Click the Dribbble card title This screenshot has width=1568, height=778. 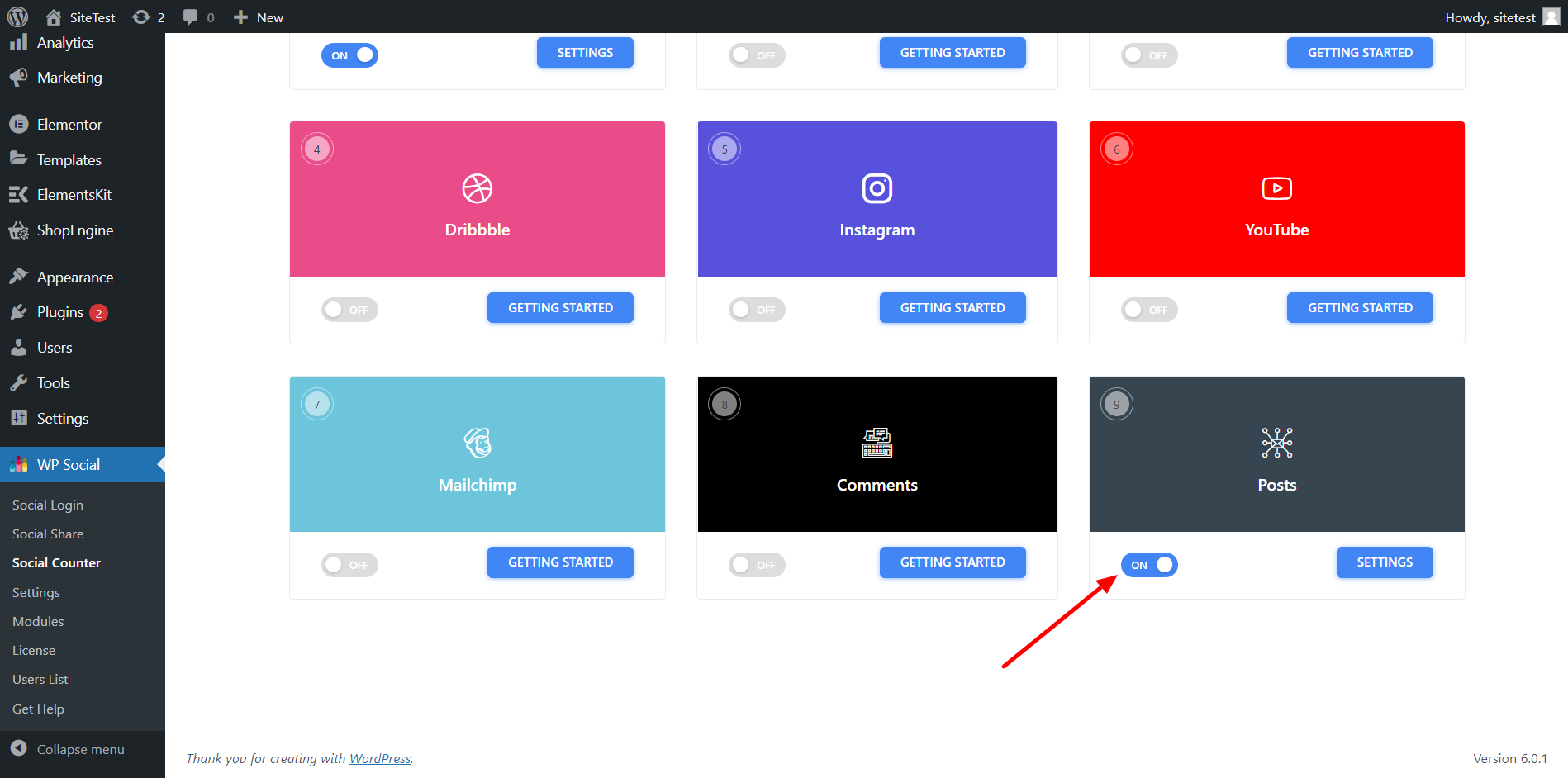478,230
